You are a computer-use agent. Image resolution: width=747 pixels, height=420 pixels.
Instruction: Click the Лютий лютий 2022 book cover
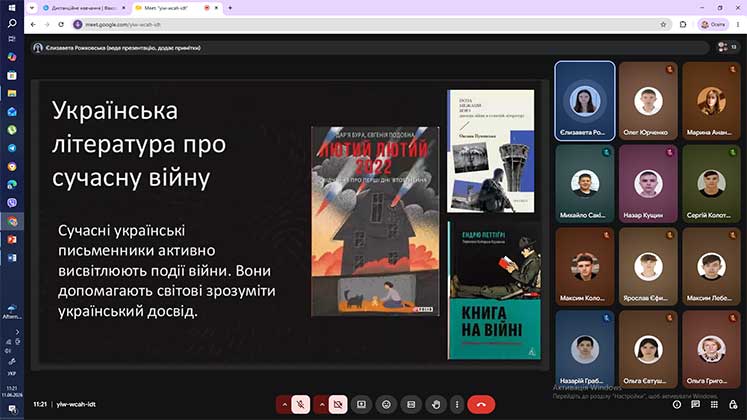375,221
